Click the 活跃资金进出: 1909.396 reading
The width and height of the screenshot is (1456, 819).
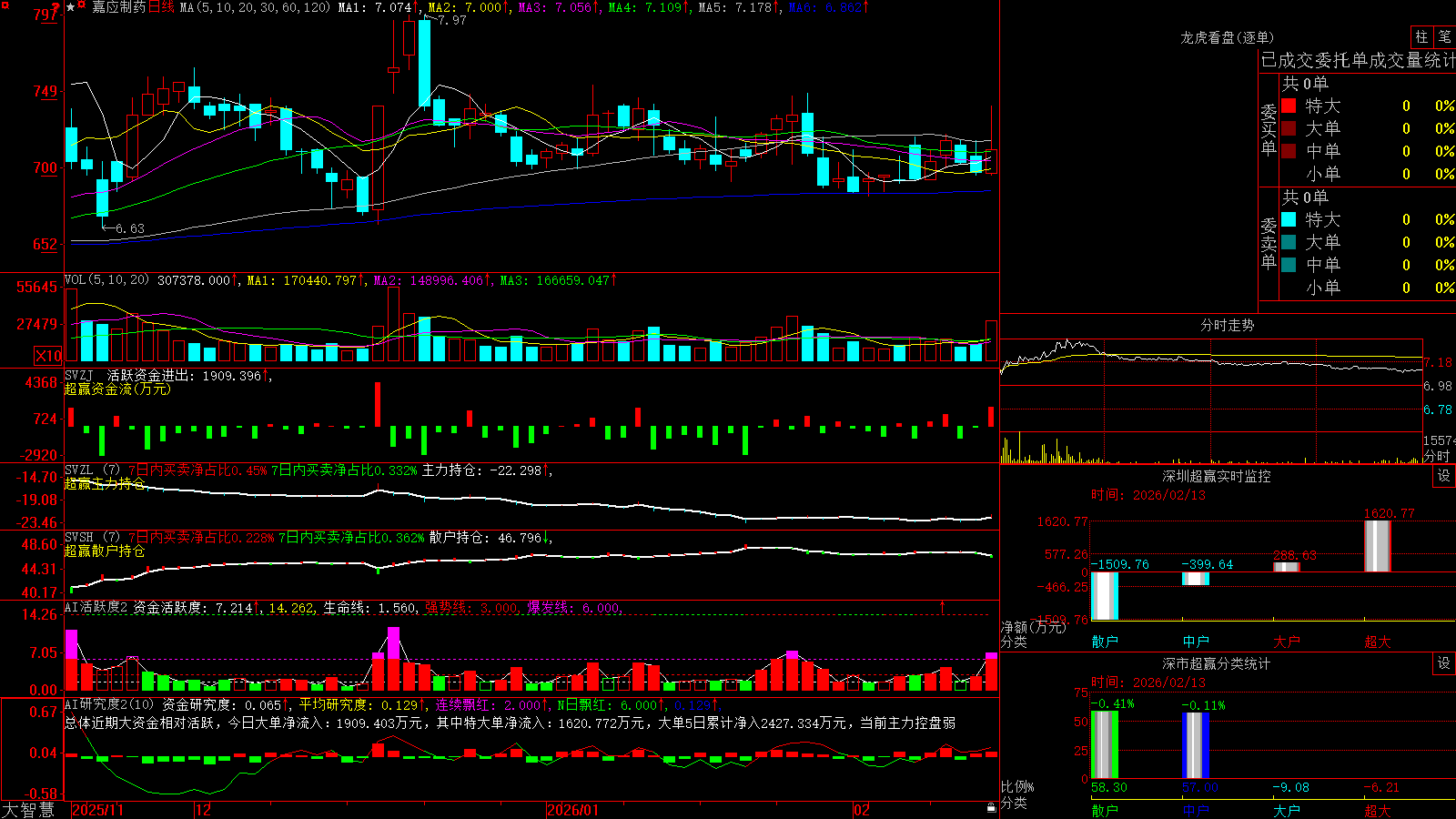[184, 375]
